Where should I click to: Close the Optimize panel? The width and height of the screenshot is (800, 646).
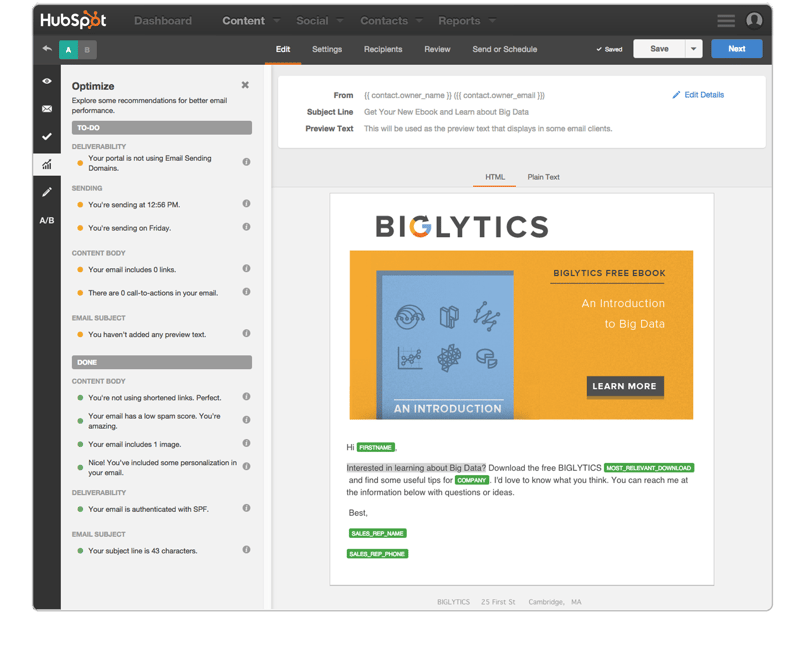coord(245,85)
